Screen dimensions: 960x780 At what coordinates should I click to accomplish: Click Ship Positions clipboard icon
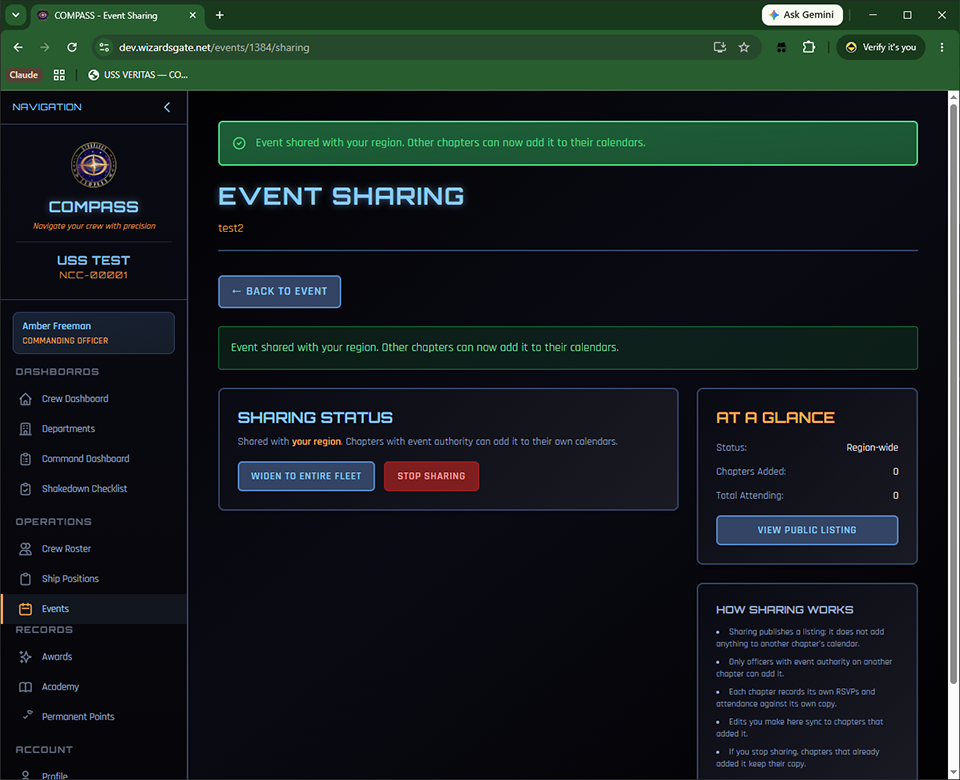25,579
